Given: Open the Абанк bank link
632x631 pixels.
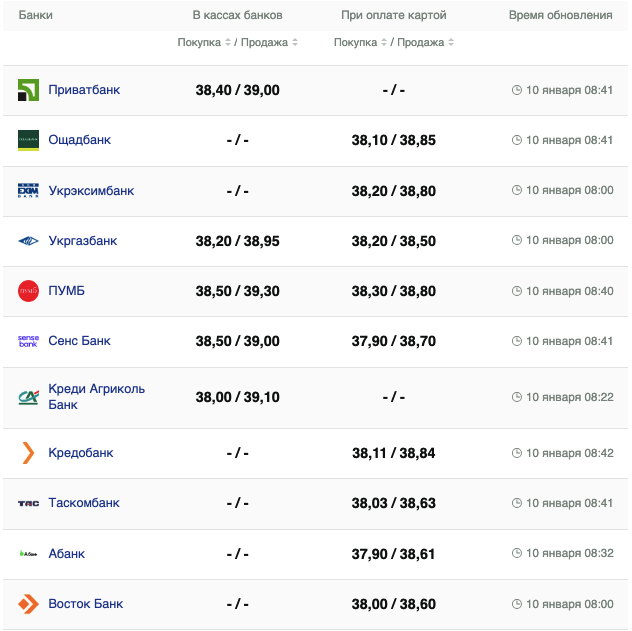Looking at the screenshot, I should pos(67,554).
